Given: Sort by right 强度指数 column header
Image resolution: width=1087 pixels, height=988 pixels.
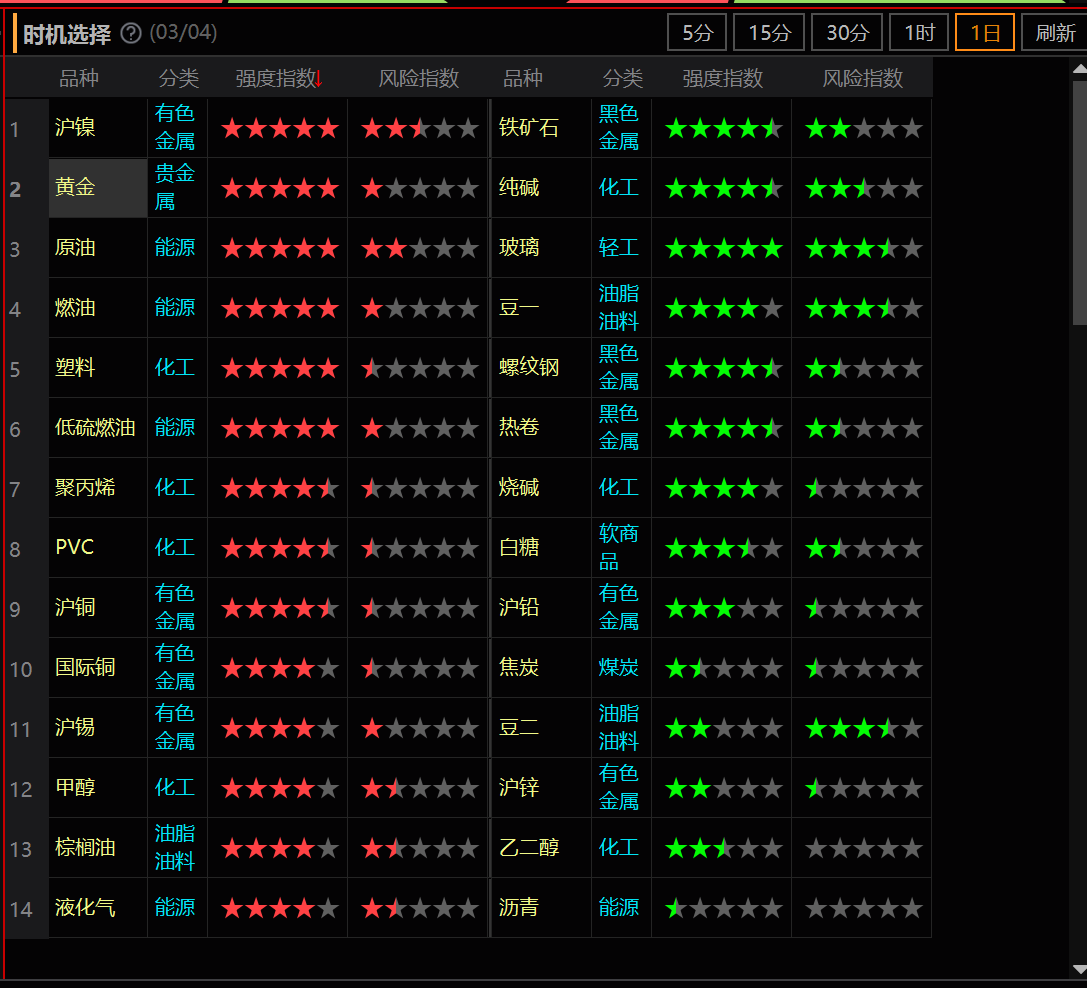Looking at the screenshot, I should point(722,78).
